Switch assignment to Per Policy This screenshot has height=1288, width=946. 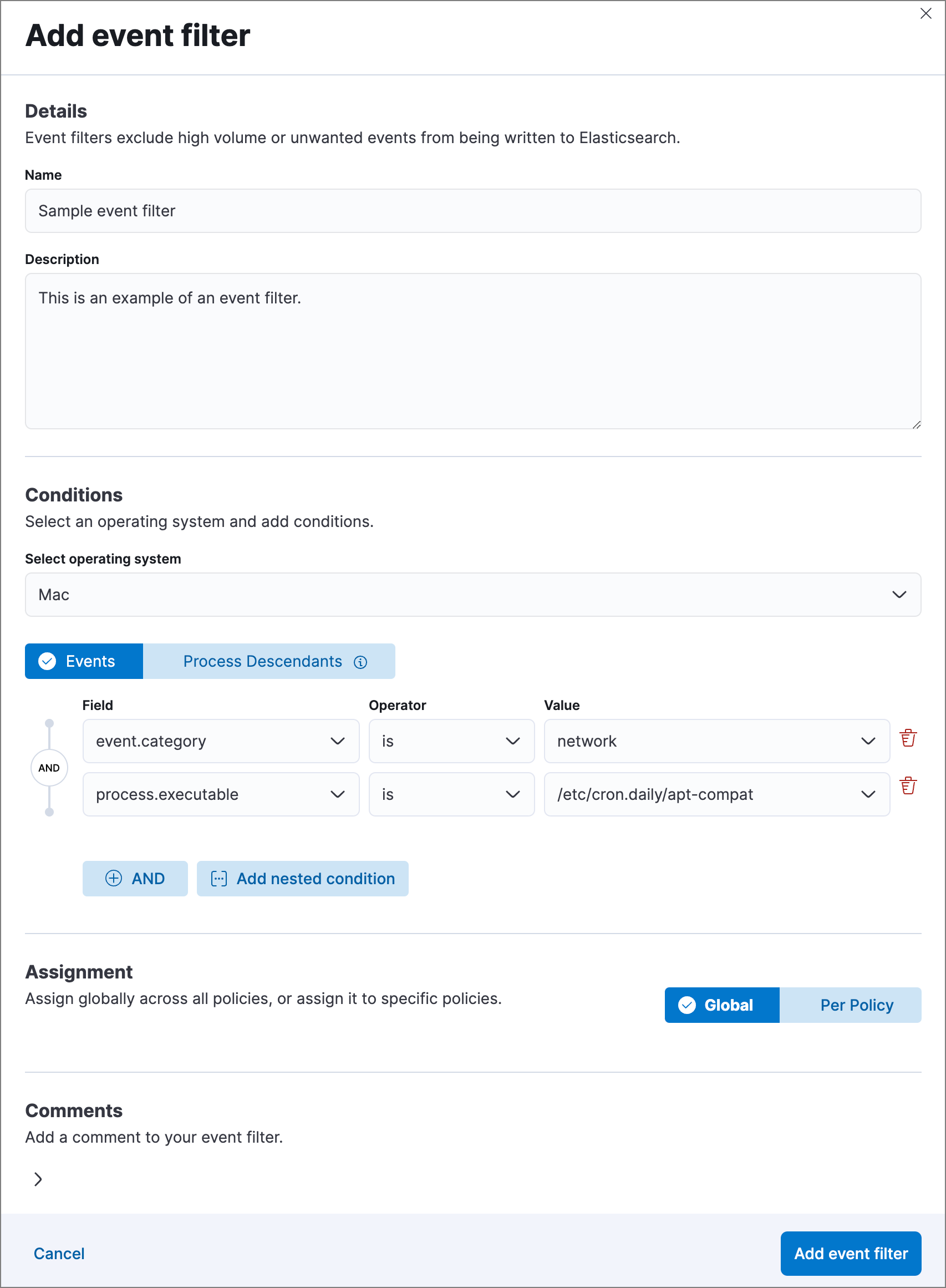coord(857,1005)
